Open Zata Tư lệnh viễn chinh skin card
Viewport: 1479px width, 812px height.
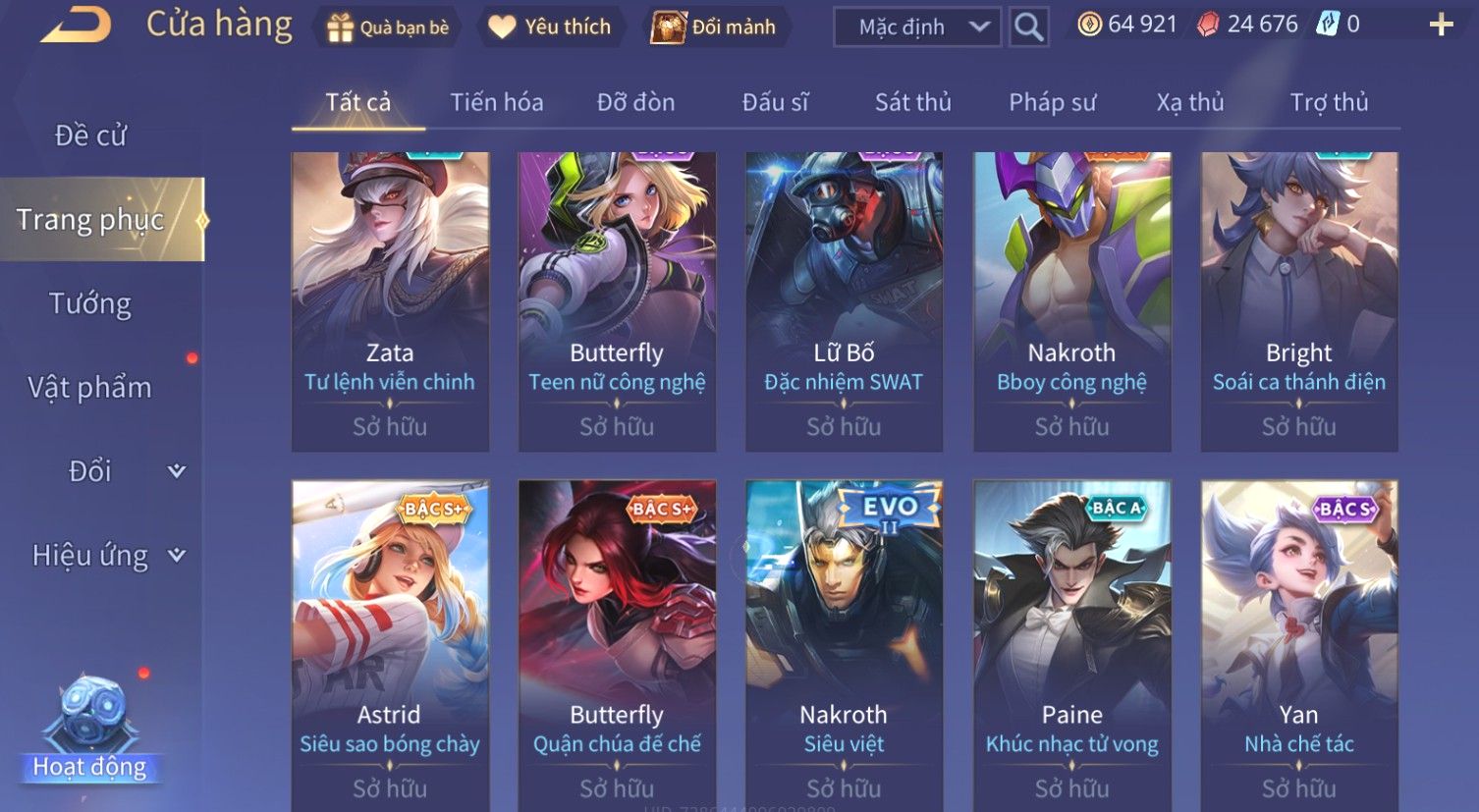tap(390, 301)
